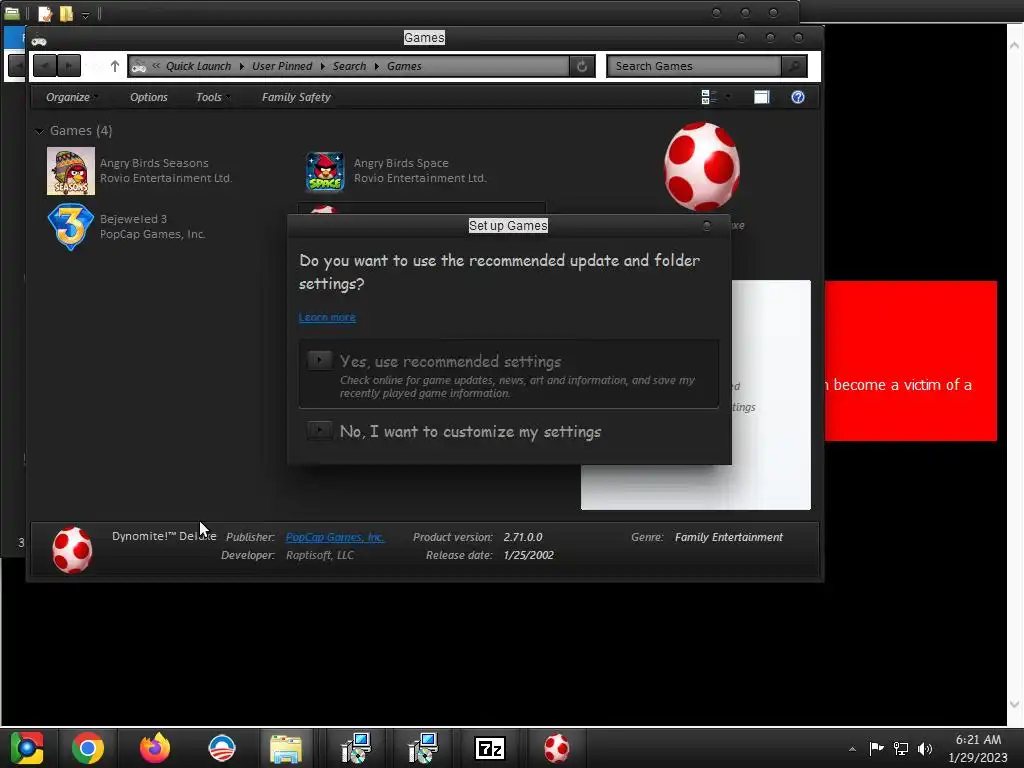This screenshot has width=1024, height=768.
Task: Click product version 2.71.0.0 value
Action: click(522, 537)
